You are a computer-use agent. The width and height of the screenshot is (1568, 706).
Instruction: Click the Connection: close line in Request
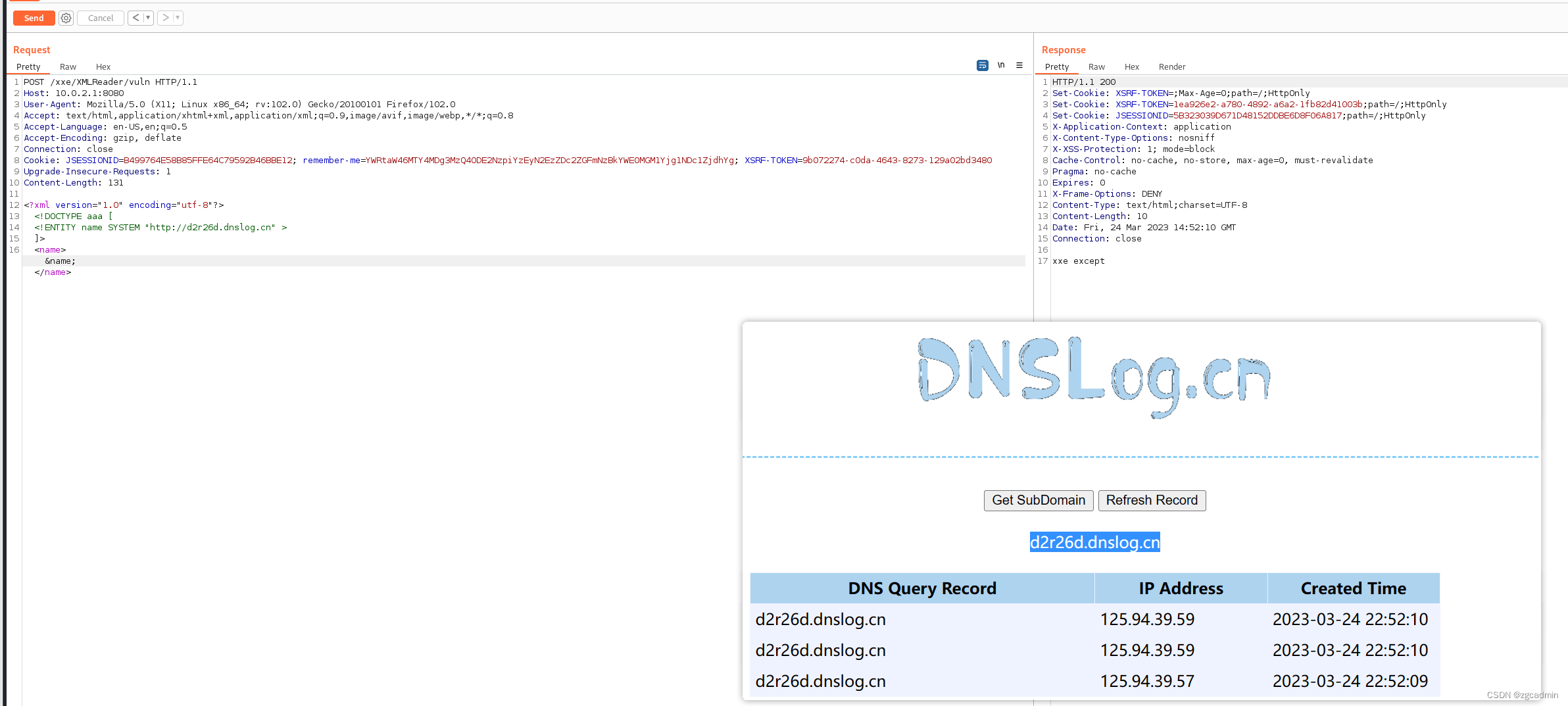tap(68, 149)
